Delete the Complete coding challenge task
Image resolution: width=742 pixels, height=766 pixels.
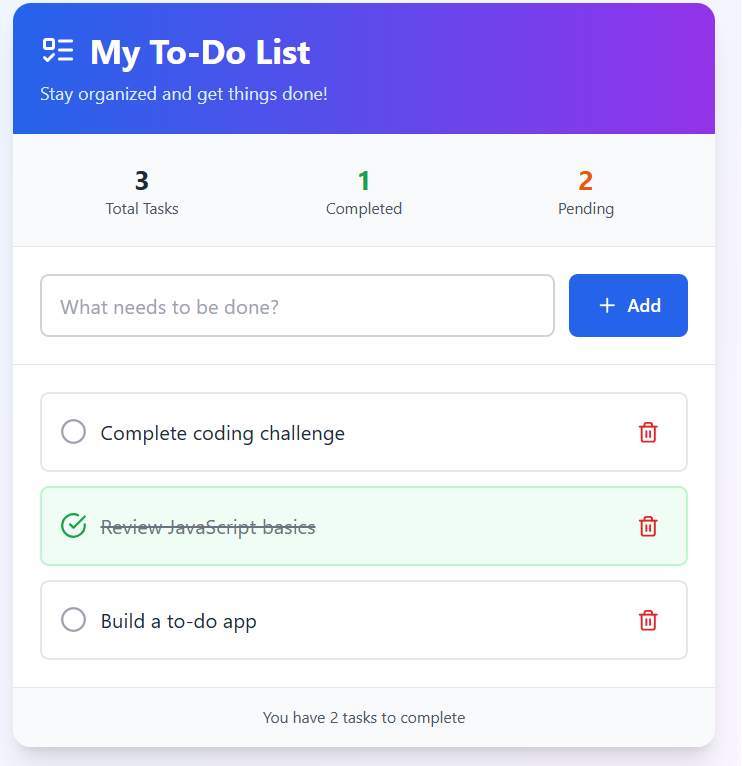(x=648, y=432)
